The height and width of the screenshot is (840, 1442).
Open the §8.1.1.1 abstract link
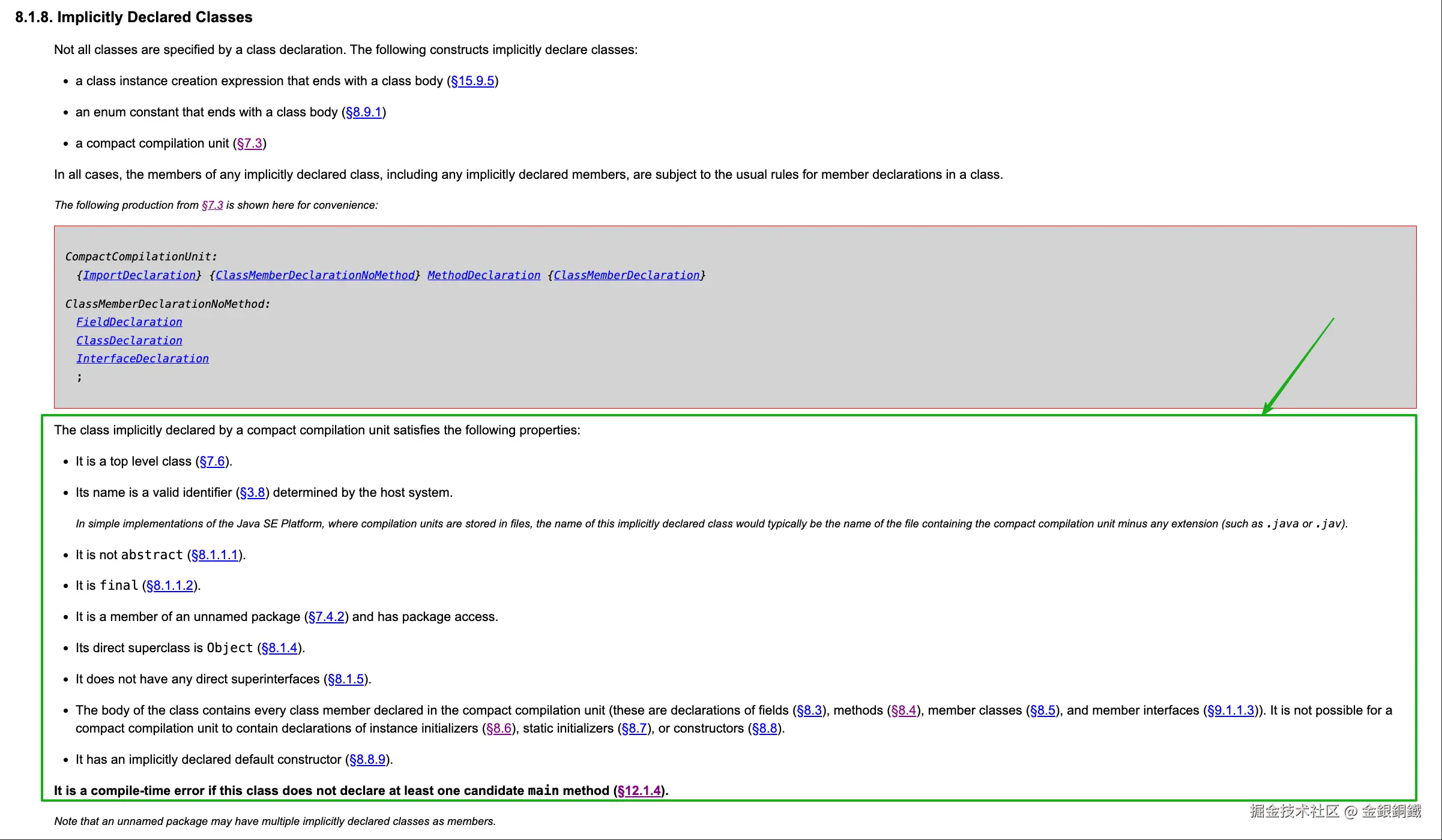215,555
